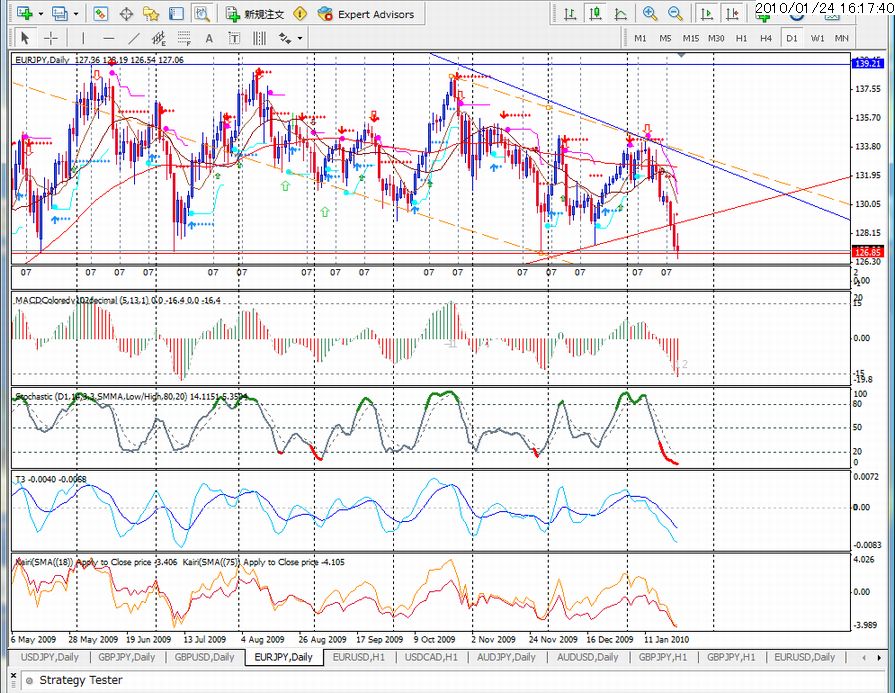Add a text label tool
Image resolution: width=895 pixels, height=693 pixels.
[x=236, y=38]
